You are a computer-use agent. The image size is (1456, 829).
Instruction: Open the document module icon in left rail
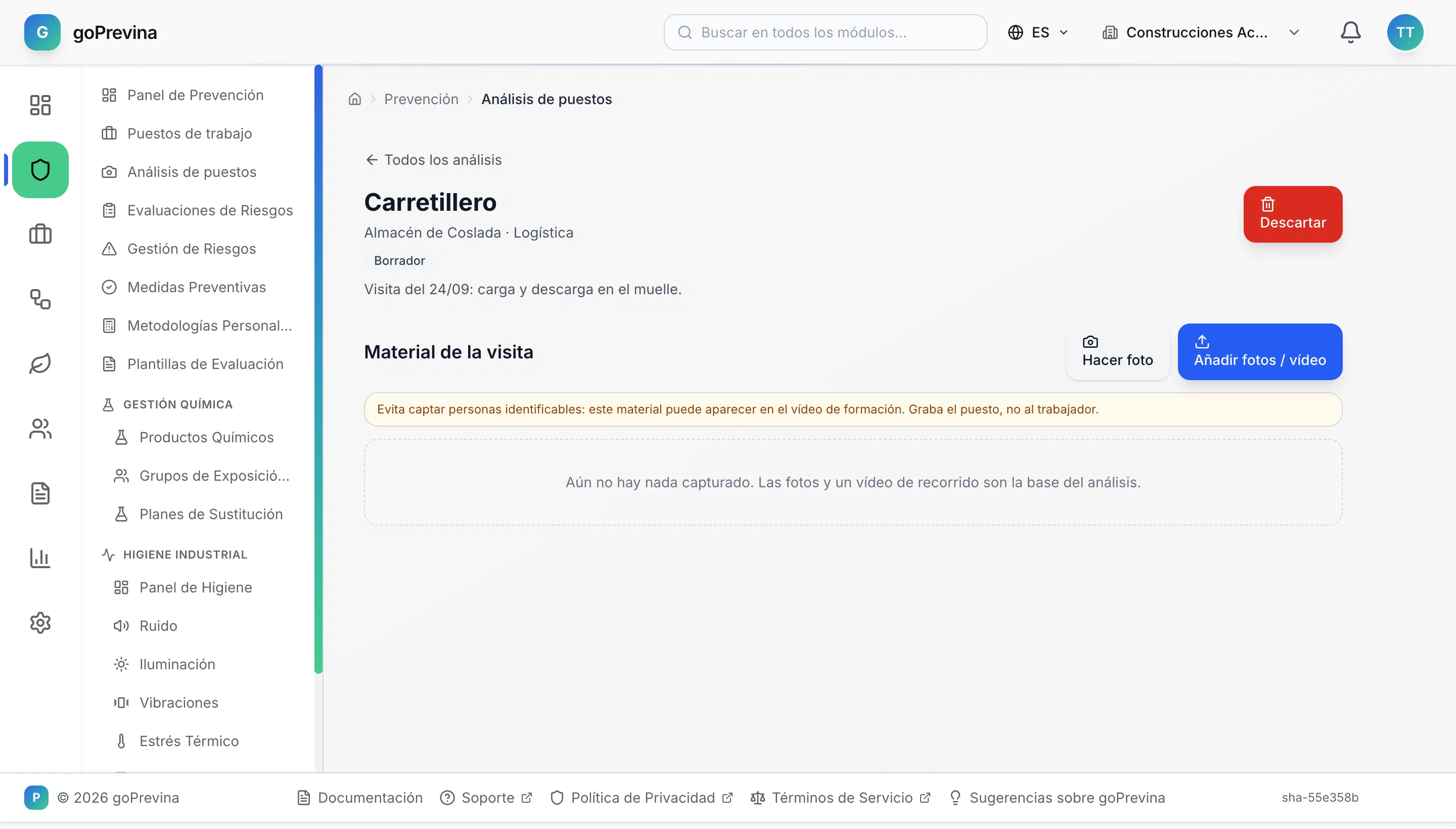click(x=40, y=493)
